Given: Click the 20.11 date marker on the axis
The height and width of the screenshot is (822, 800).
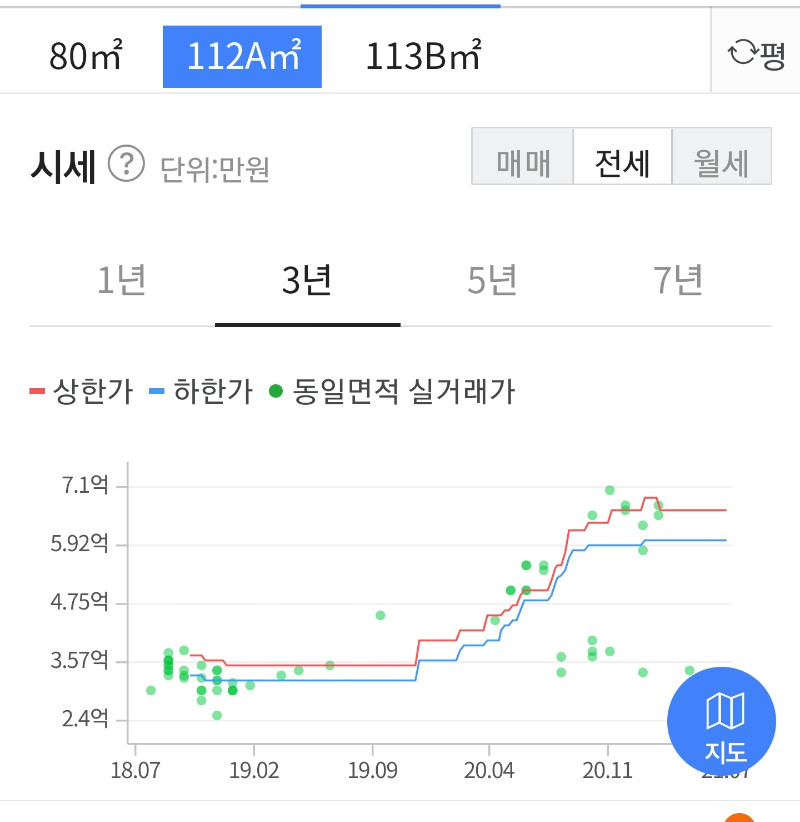Looking at the screenshot, I should click(608, 770).
